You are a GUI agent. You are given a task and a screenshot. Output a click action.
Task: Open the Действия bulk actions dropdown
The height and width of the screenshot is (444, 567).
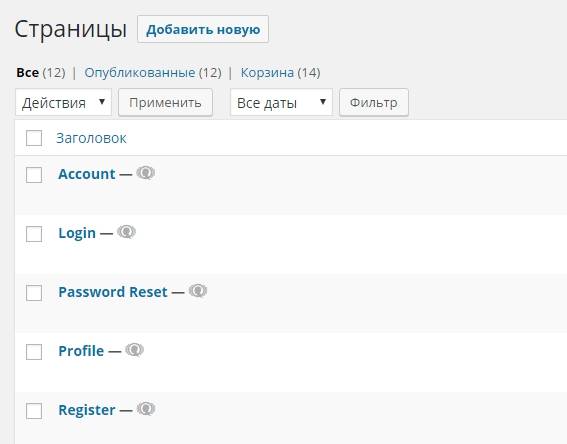(63, 103)
